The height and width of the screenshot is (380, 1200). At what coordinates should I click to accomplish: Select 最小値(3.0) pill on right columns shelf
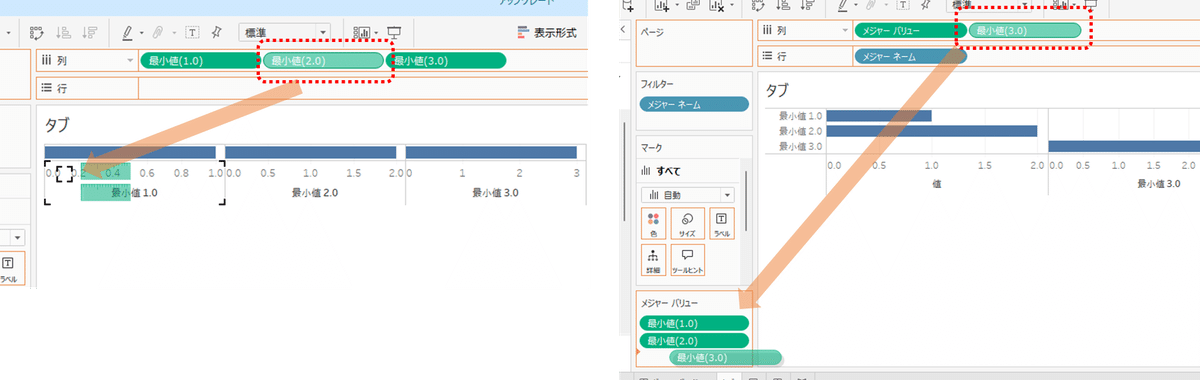pos(1025,31)
